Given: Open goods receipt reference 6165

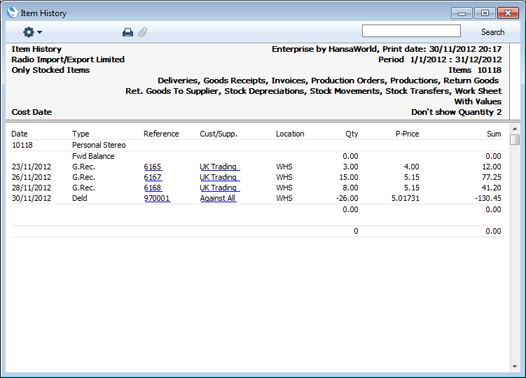Looking at the screenshot, I should pos(153,167).
